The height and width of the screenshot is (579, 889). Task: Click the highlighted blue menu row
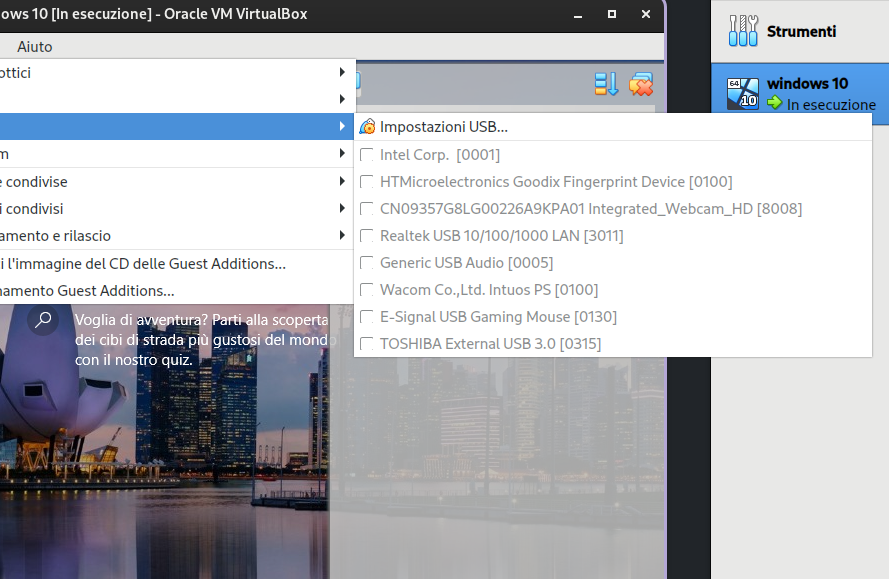(x=177, y=126)
